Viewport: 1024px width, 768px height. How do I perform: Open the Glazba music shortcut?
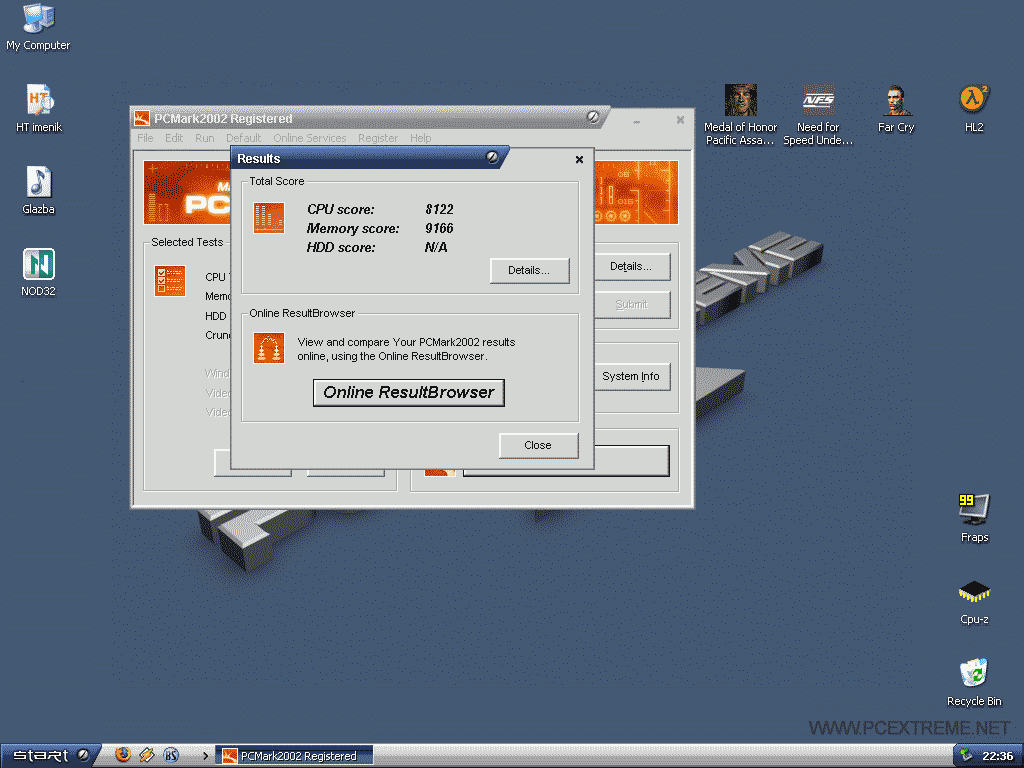click(38, 183)
